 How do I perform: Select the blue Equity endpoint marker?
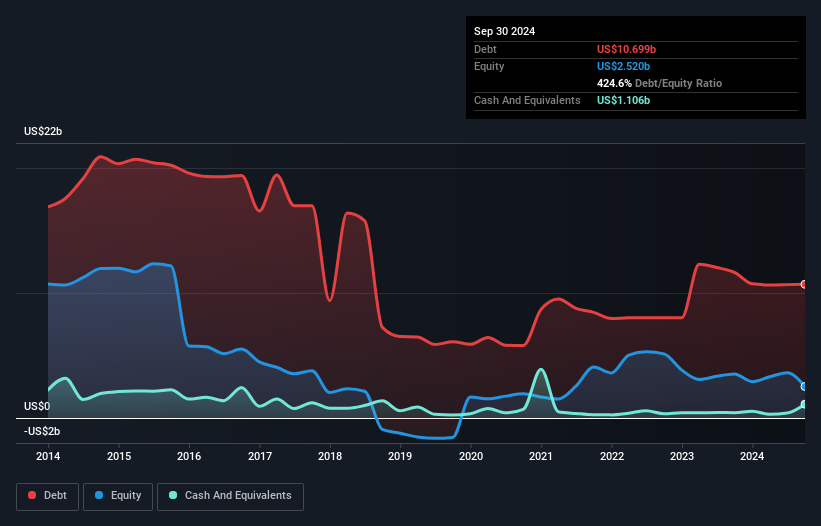(x=804, y=386)
